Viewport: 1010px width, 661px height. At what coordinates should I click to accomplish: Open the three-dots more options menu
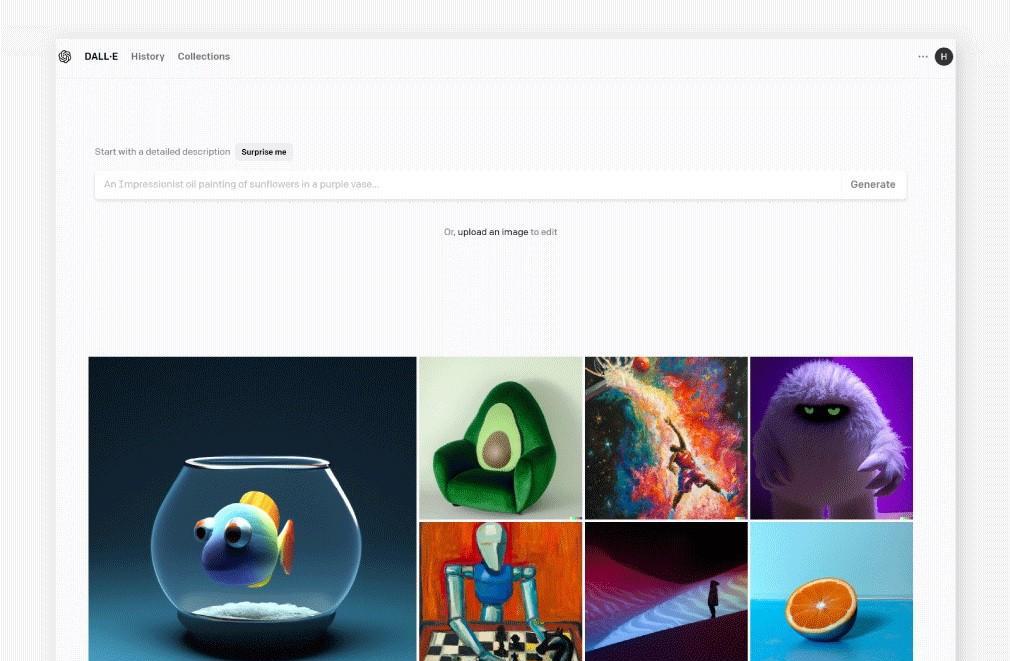922,57
